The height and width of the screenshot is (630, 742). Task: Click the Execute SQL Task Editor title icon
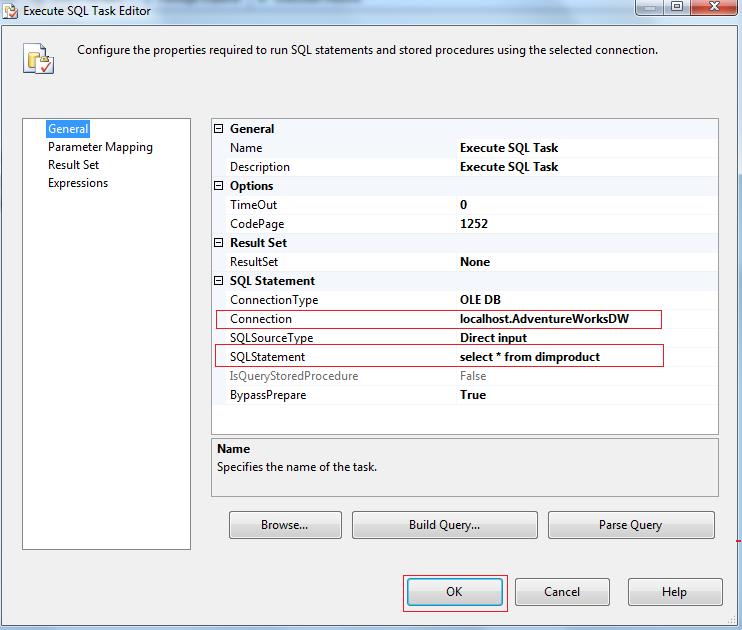11,10
